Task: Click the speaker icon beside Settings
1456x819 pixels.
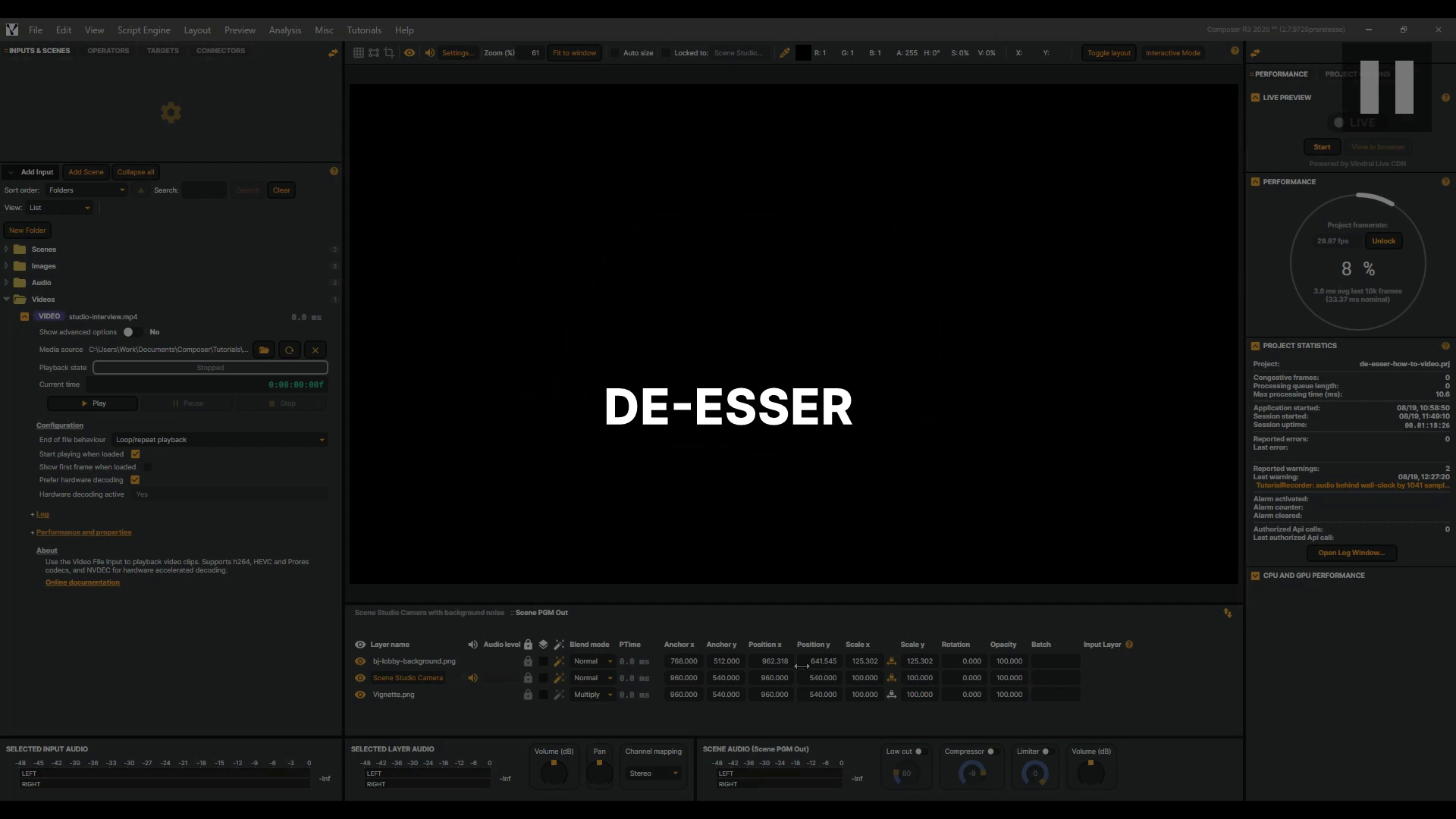Action: point(430,53)
